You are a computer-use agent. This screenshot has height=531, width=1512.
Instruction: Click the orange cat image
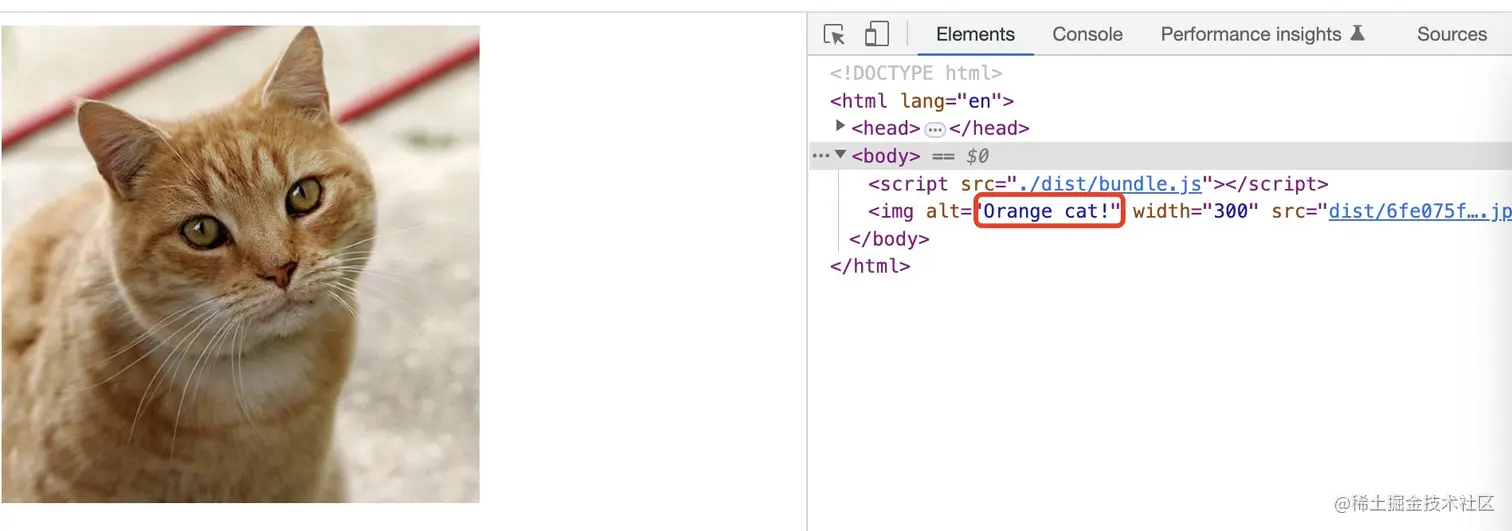coord(241,264)
